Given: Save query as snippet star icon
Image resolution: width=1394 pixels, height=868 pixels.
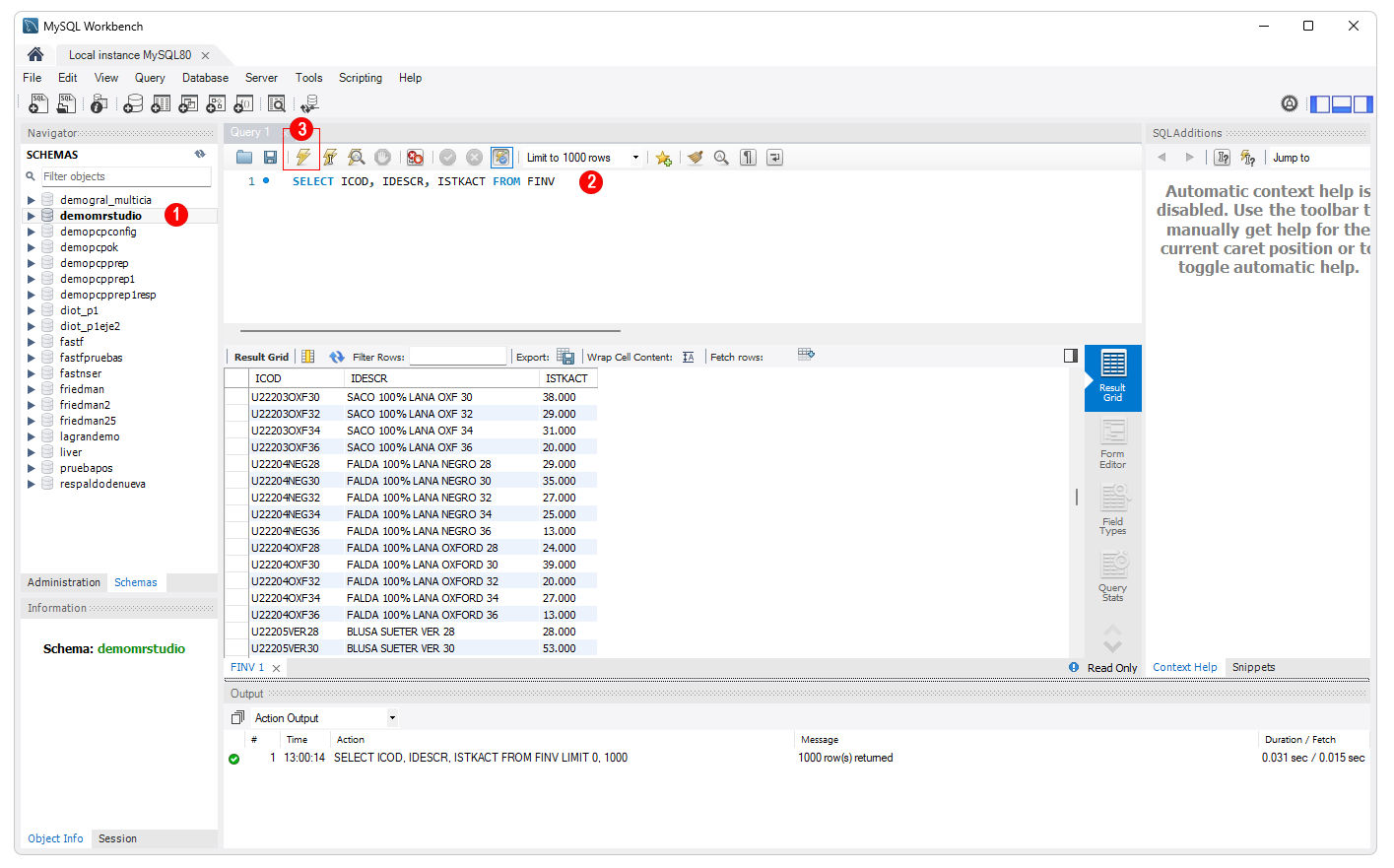Looking at the screenshot, I should pos(663,158).
